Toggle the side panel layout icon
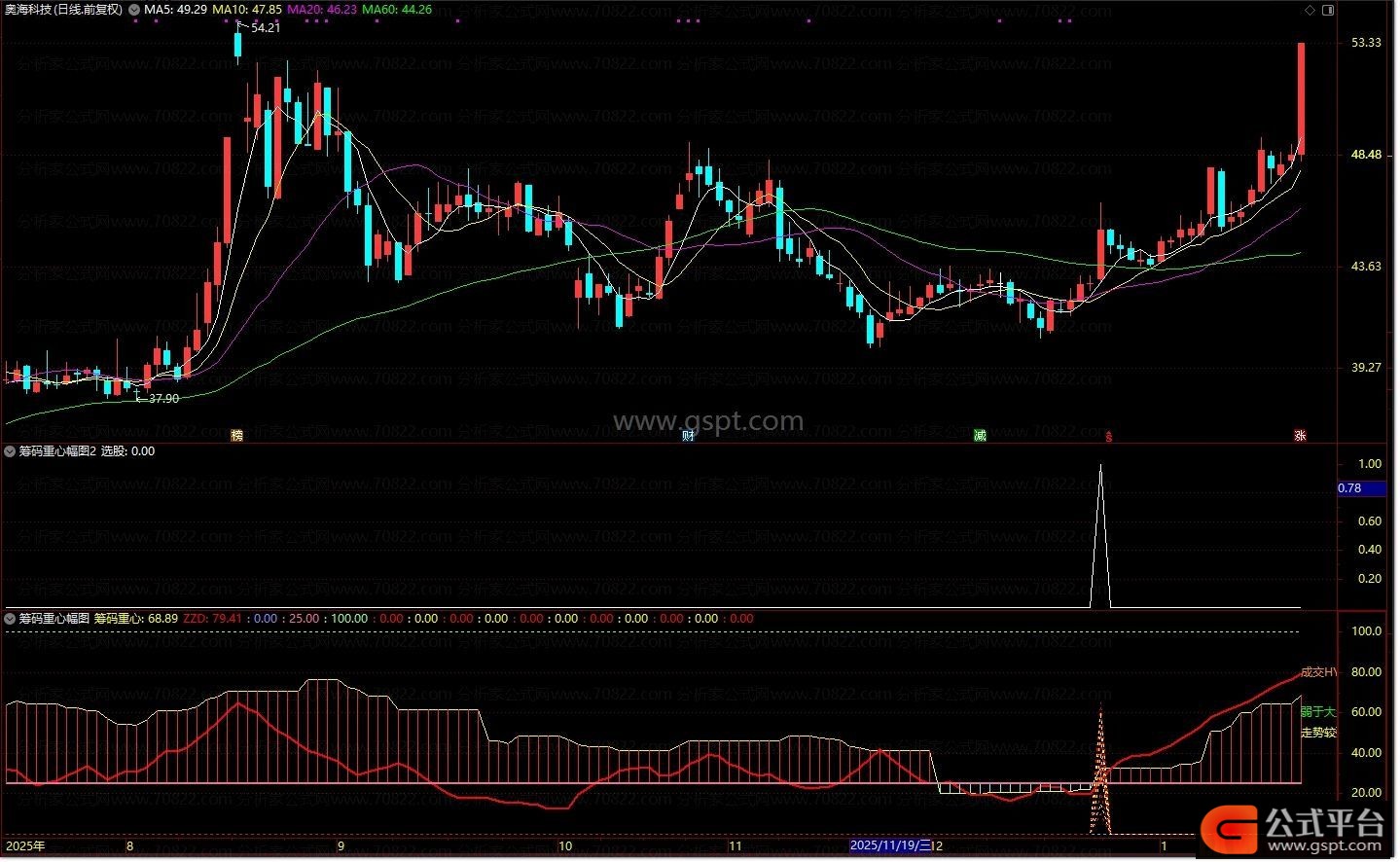The image size is (1400, 862). click(x=1328, y=10)
